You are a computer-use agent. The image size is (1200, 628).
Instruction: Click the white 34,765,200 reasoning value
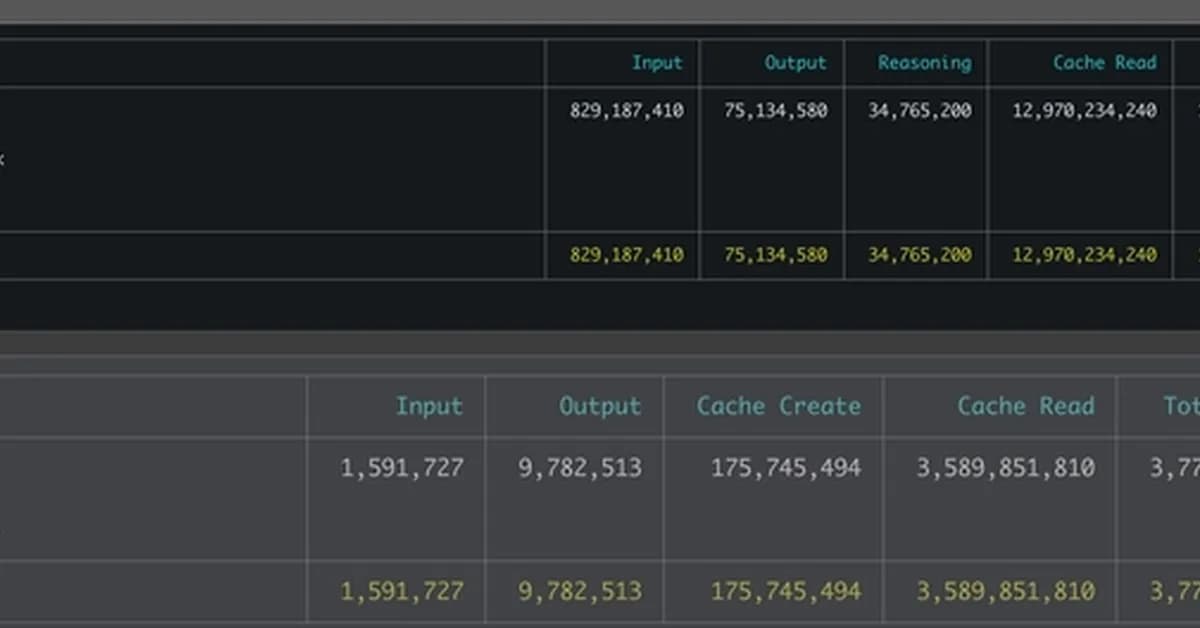tap(919, 111)
